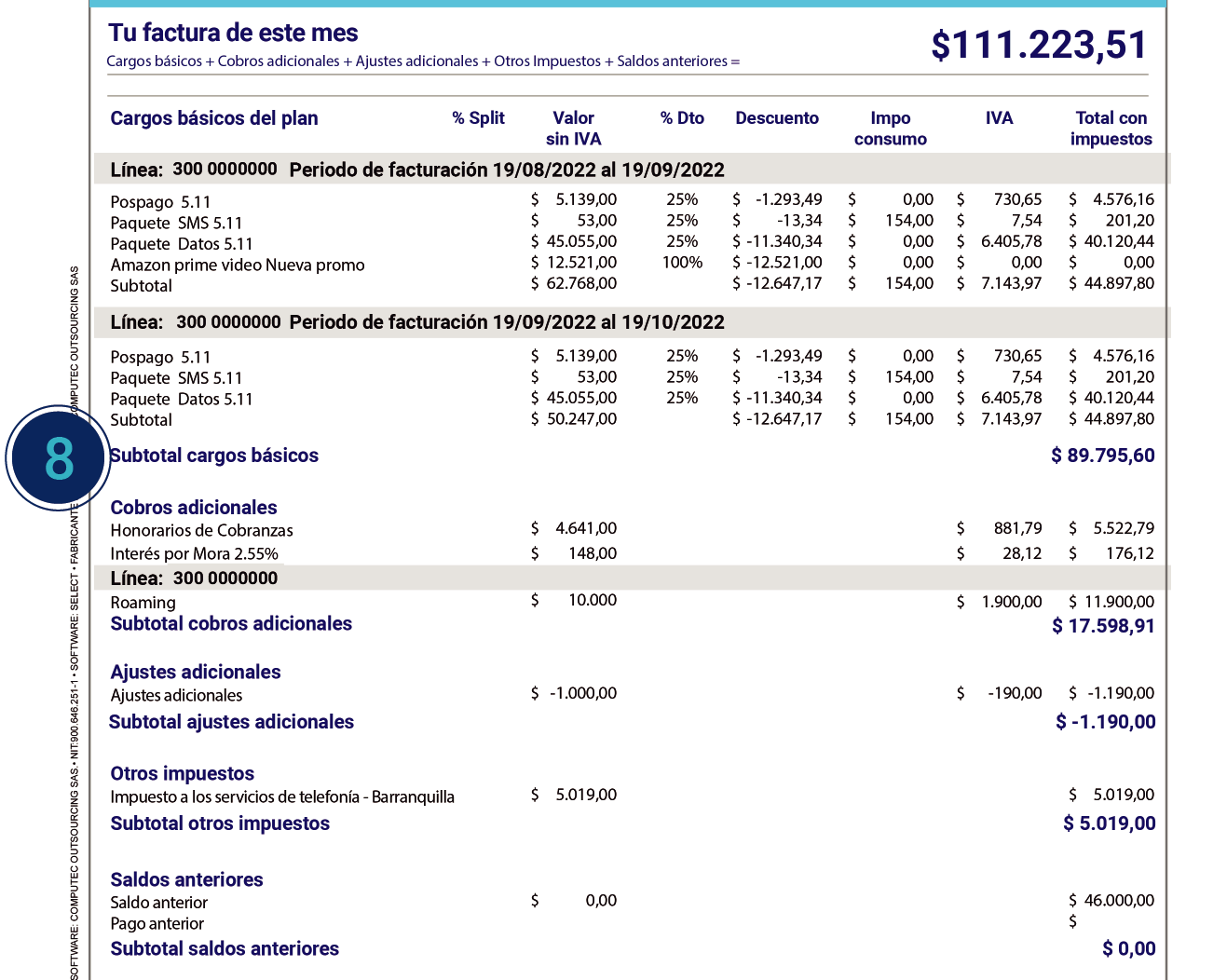Select "Pospago 5.11" under the 19/09/2022 period
Image resolution: width=1227 pixels, height=980 pixels.
[160, 357]
